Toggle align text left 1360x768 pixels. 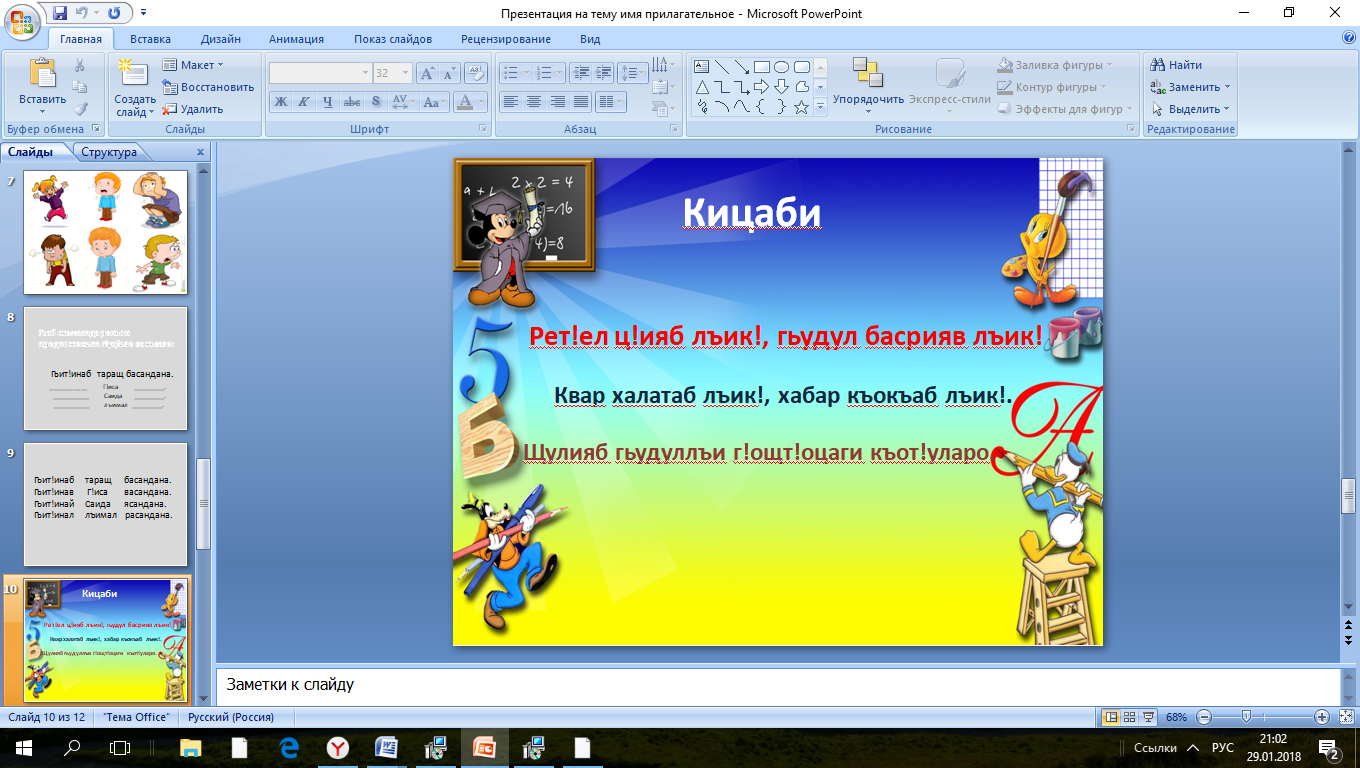tap(510, 102)
